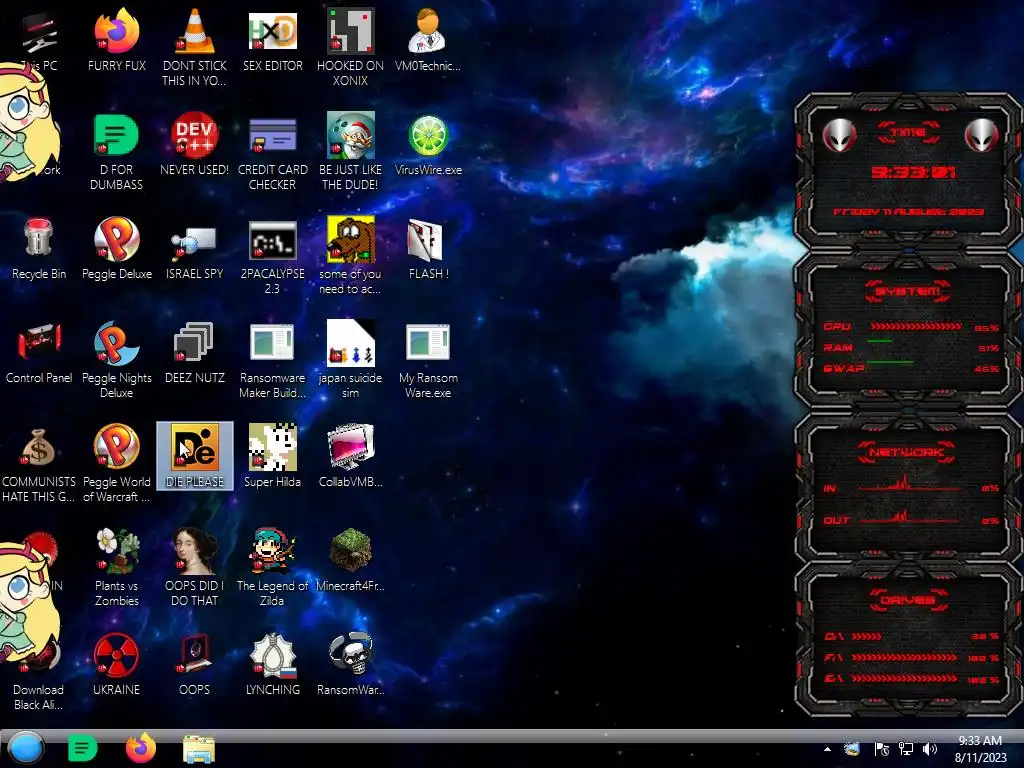Open Peggle World of Warcraft shortcut

point(117,446)
